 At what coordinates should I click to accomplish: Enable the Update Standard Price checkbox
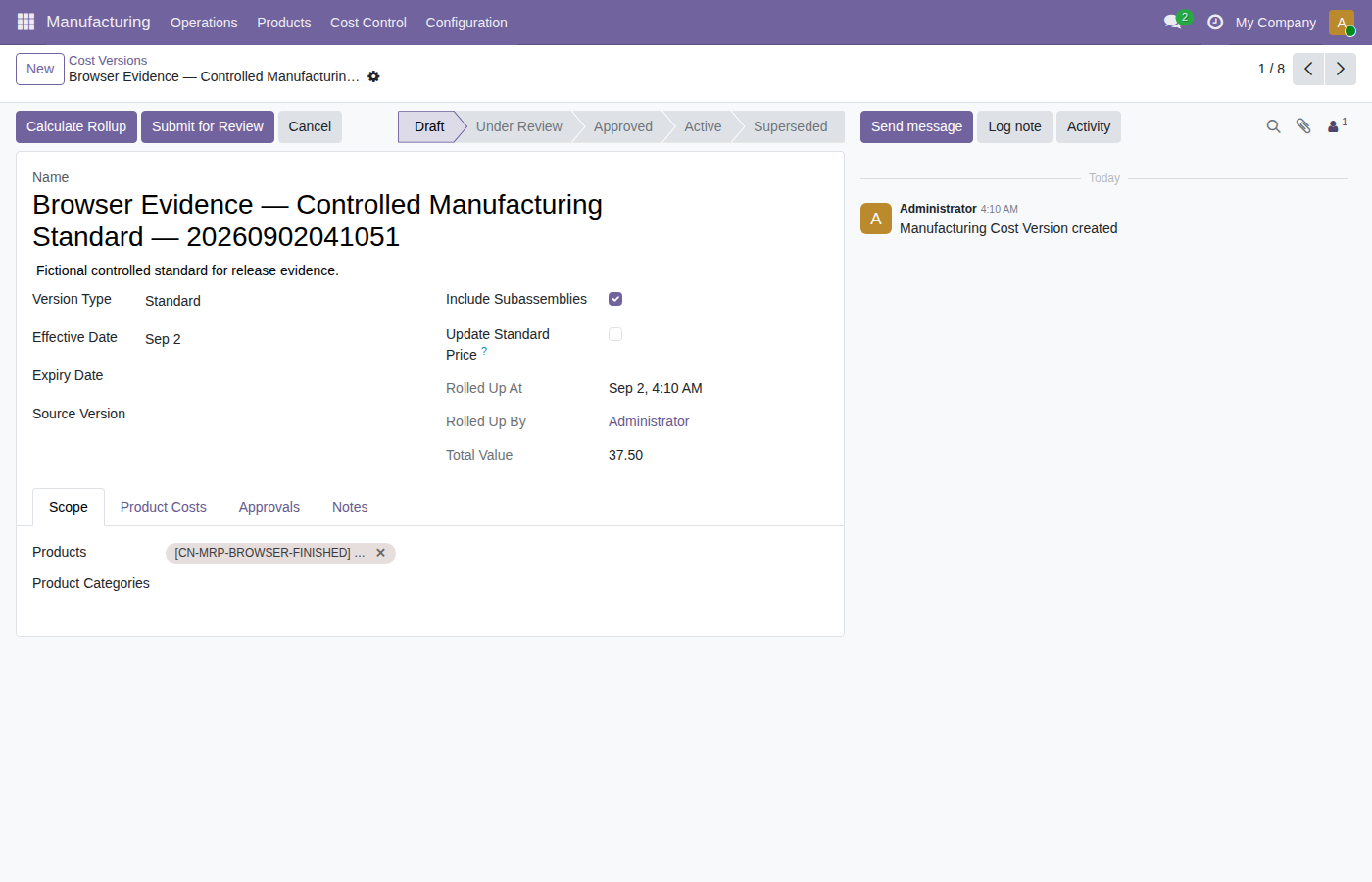pos(615,334)
